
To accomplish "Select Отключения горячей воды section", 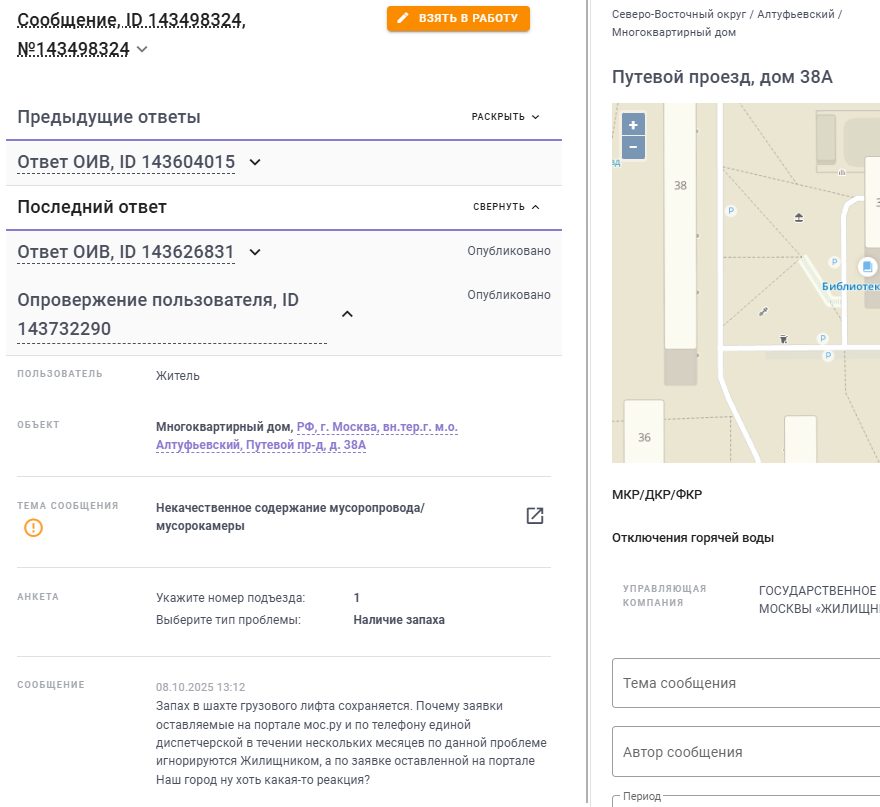I will coord(692,538).
